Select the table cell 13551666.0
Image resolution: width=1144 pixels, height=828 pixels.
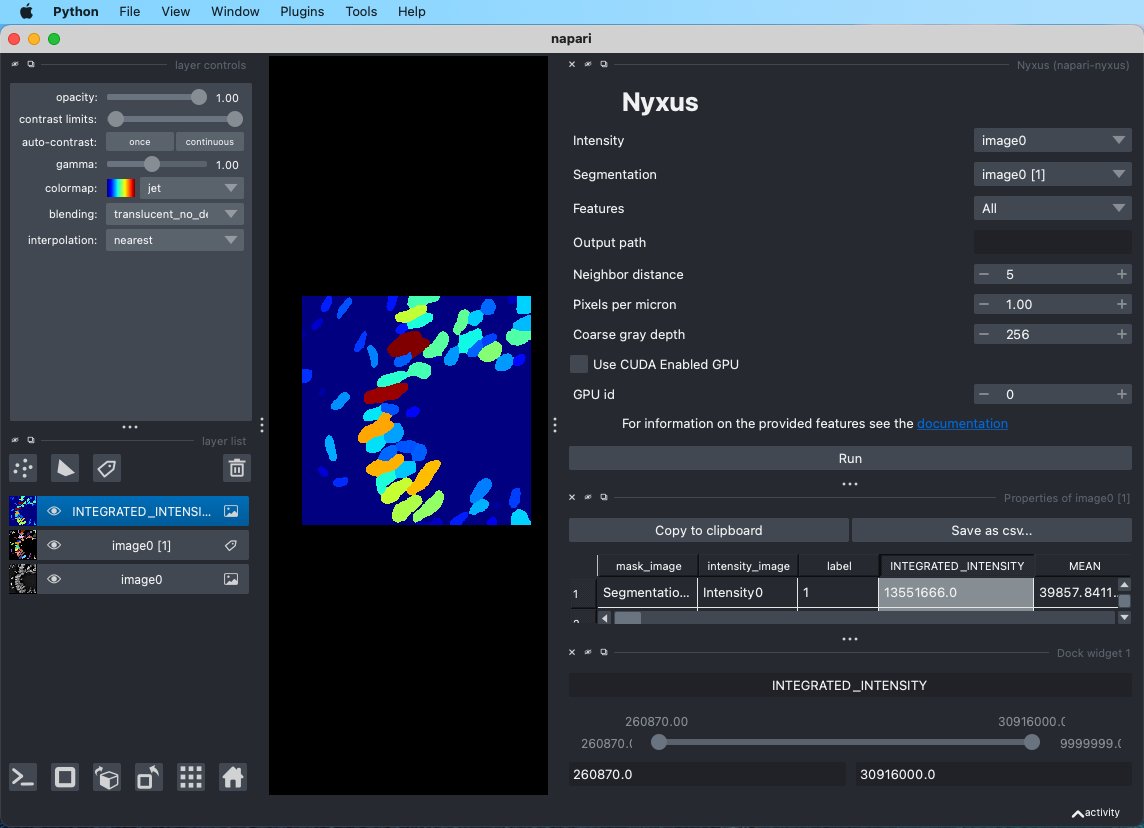[956, 592]
